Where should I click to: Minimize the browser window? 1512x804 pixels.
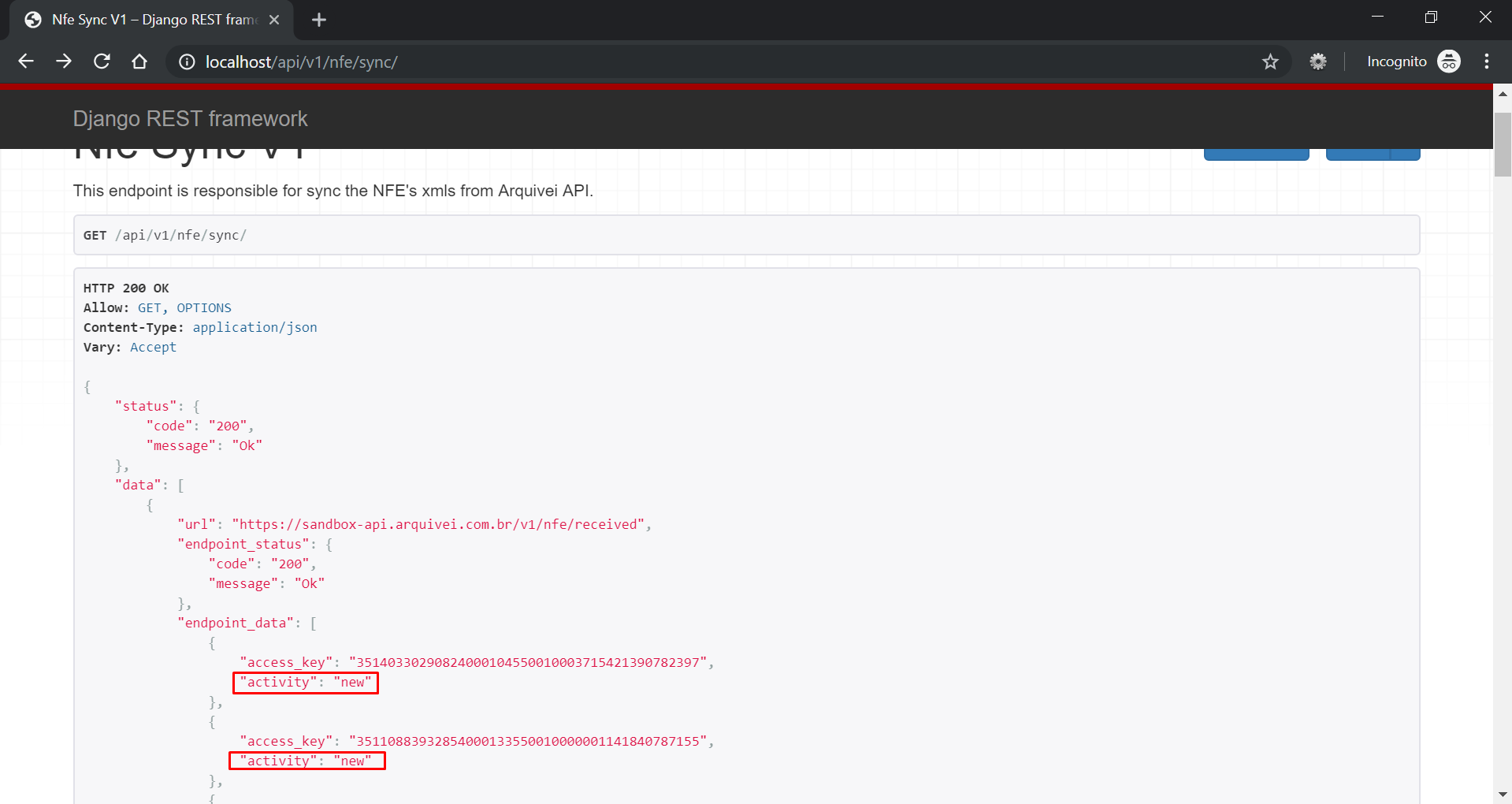[x=1377, y=17]
